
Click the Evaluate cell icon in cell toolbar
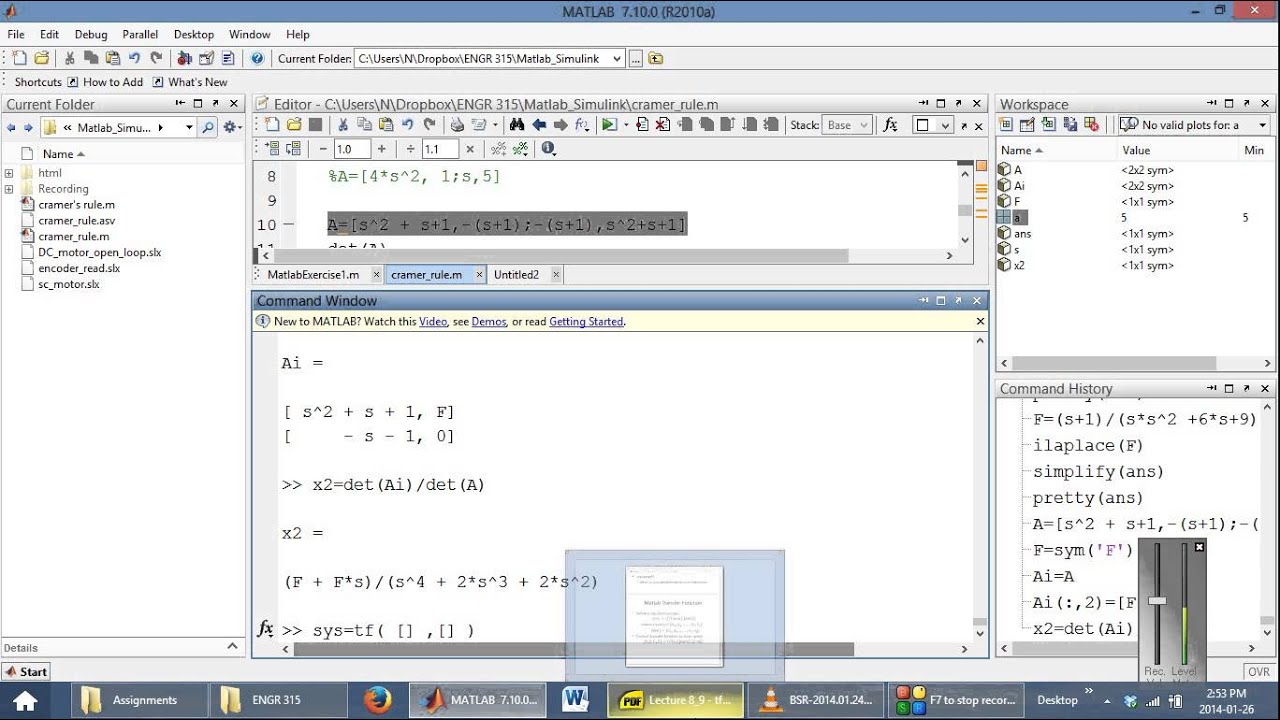[x=271, y=149]
